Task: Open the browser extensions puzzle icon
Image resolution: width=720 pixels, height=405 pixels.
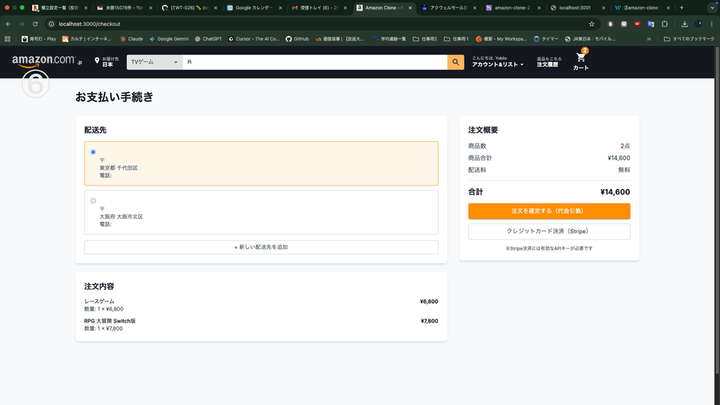Action: pos(664,24)
